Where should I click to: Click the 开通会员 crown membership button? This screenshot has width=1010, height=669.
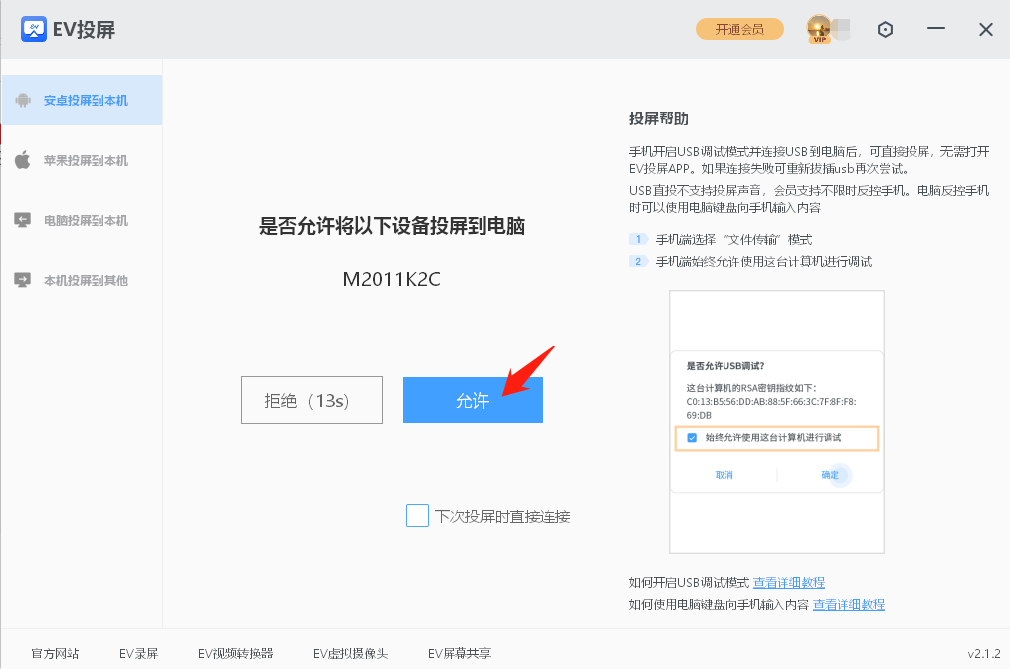click(x=739, y=29)
